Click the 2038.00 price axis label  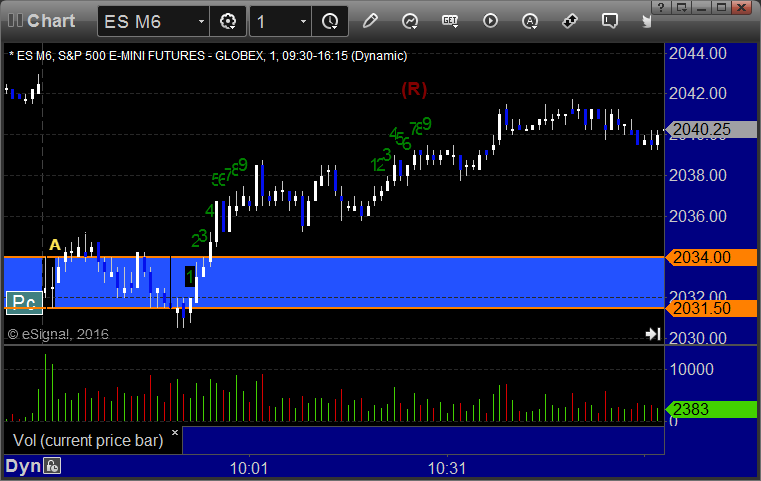(697, 175)
